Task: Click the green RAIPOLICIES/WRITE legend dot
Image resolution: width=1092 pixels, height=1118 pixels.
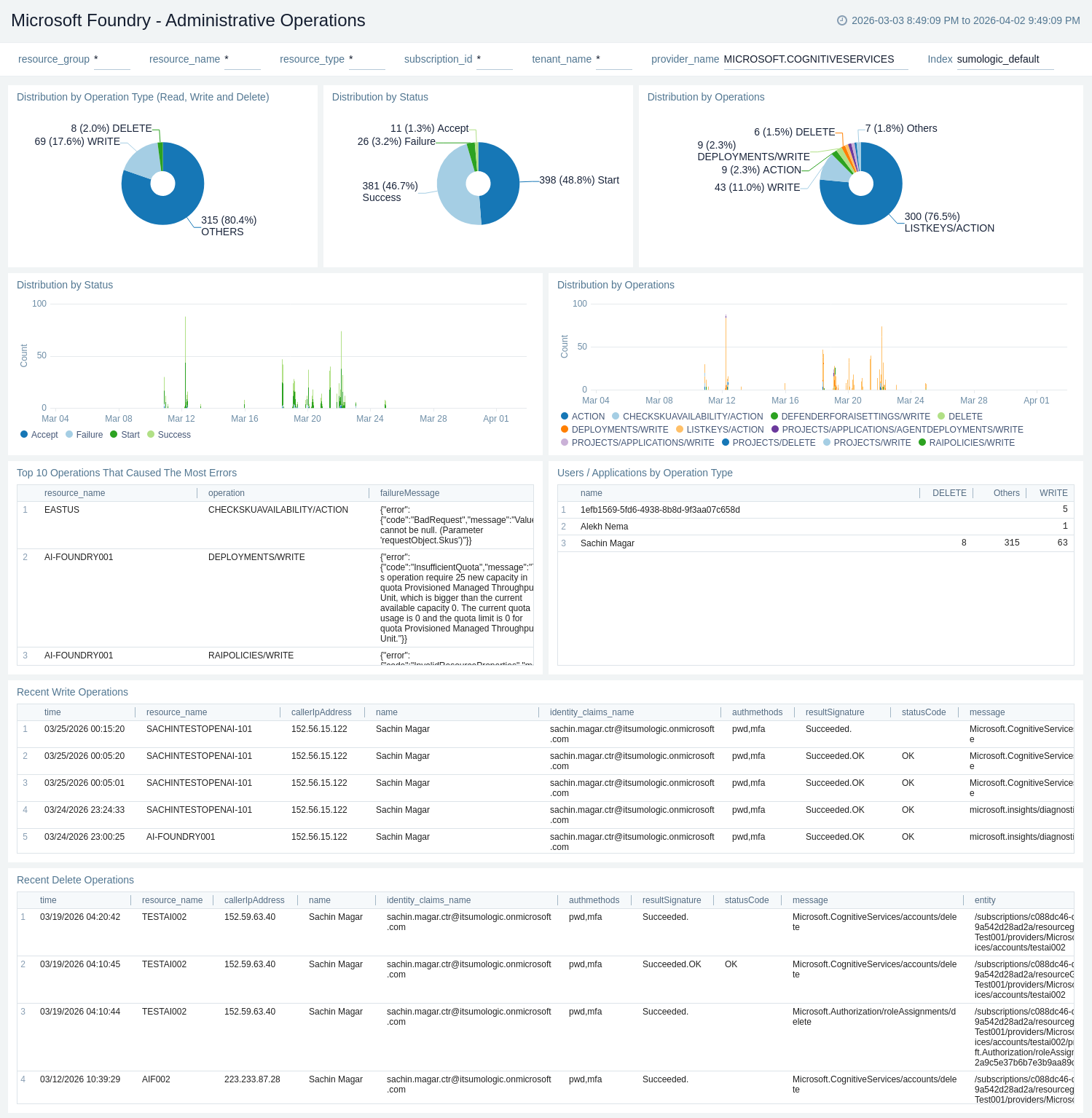Action: 922,443
